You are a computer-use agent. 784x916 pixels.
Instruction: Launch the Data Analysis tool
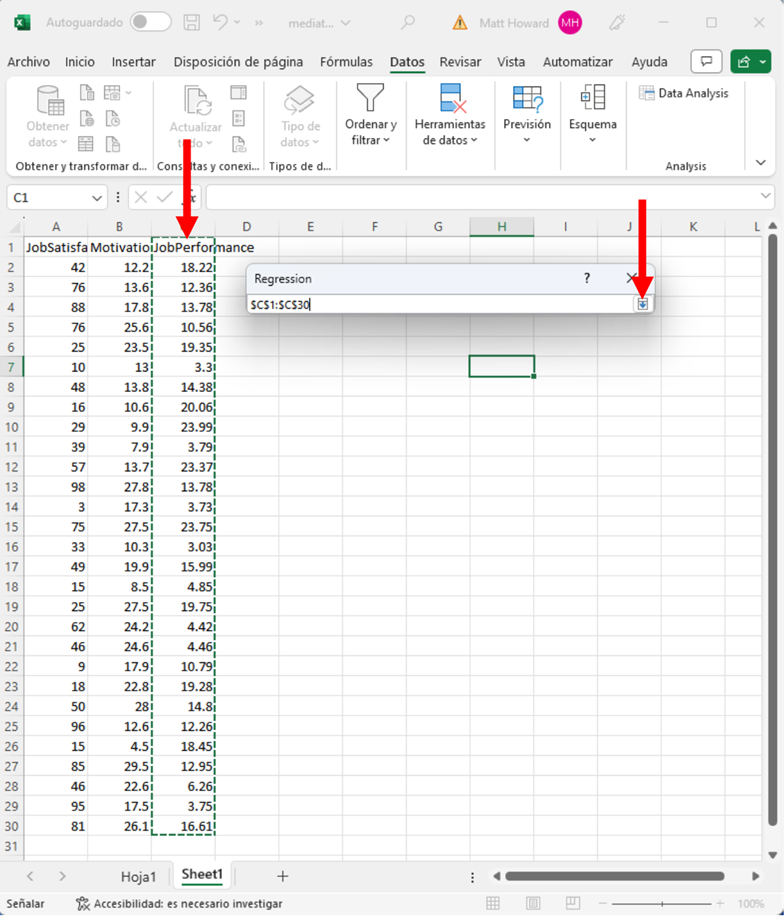click(684, 93)
